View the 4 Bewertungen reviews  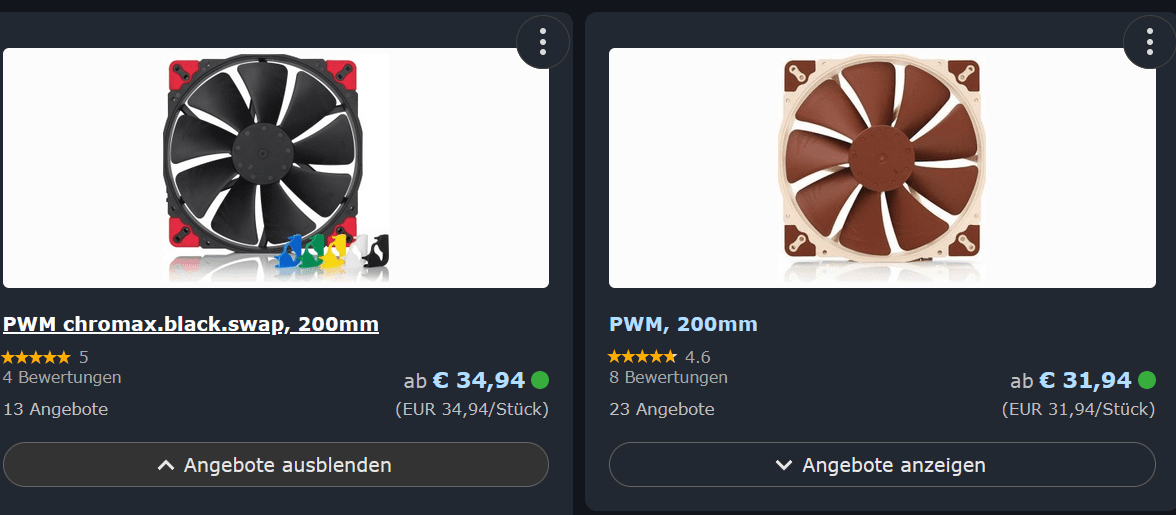(x=62, y=377)
